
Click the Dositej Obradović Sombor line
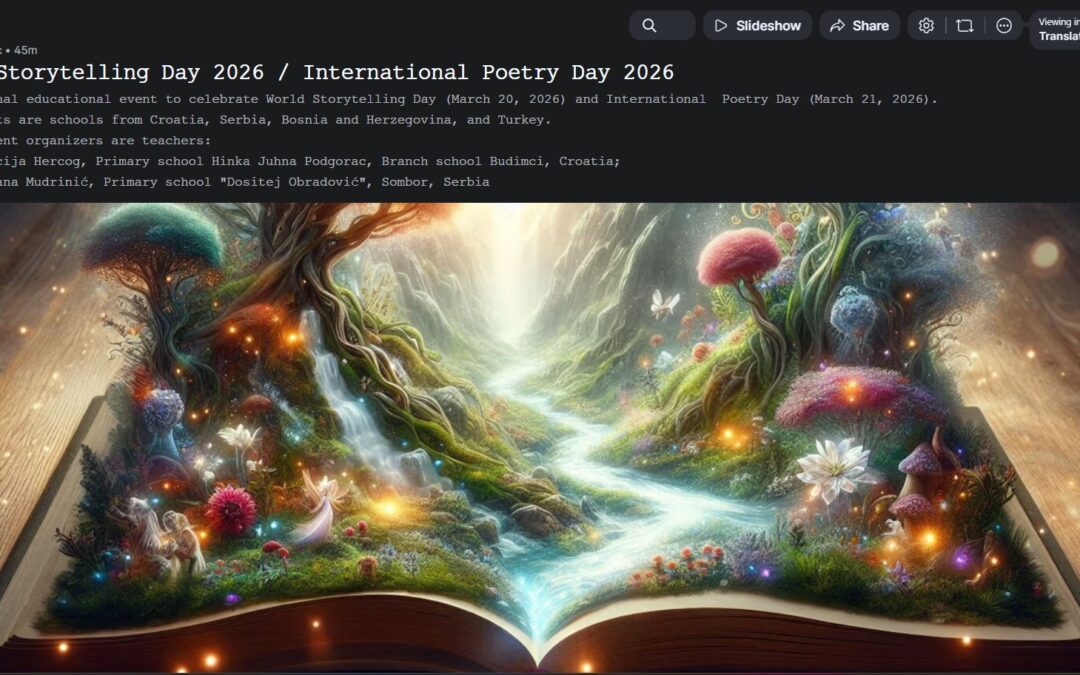pyautogui.click(x=245, y=182)
